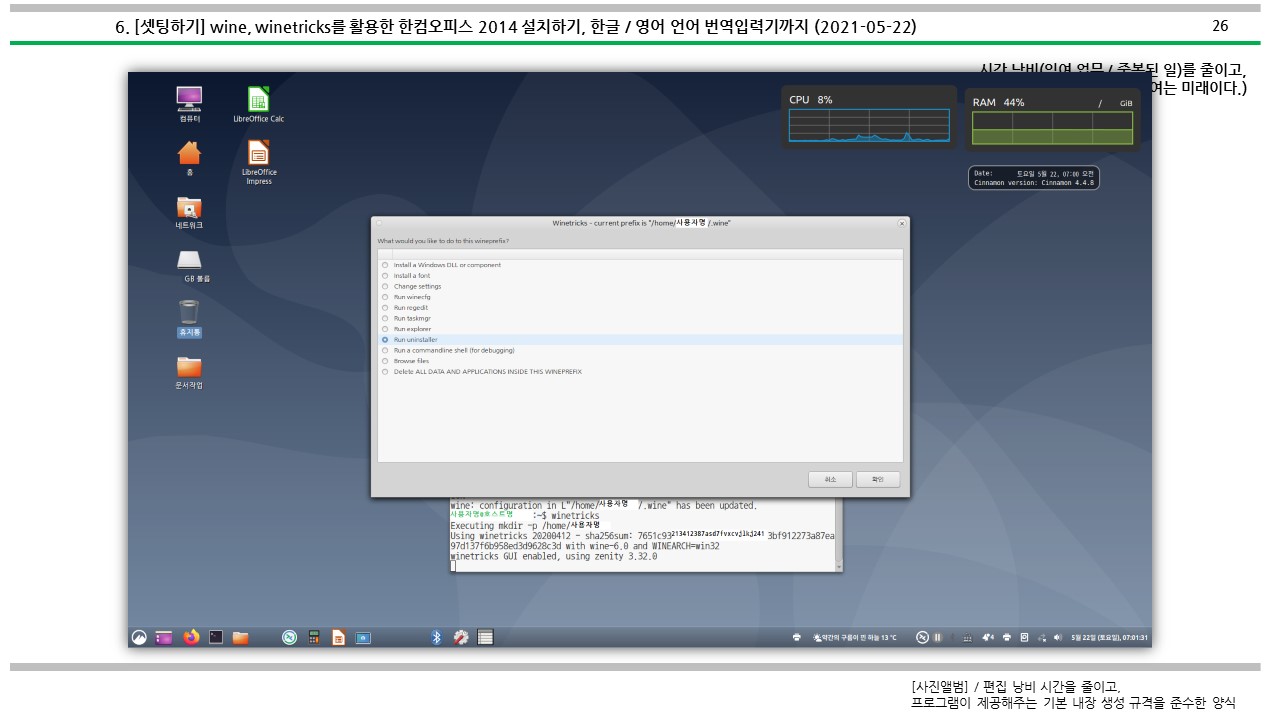
Task: Launch Firefox from the taskbar
Action: 191,637
